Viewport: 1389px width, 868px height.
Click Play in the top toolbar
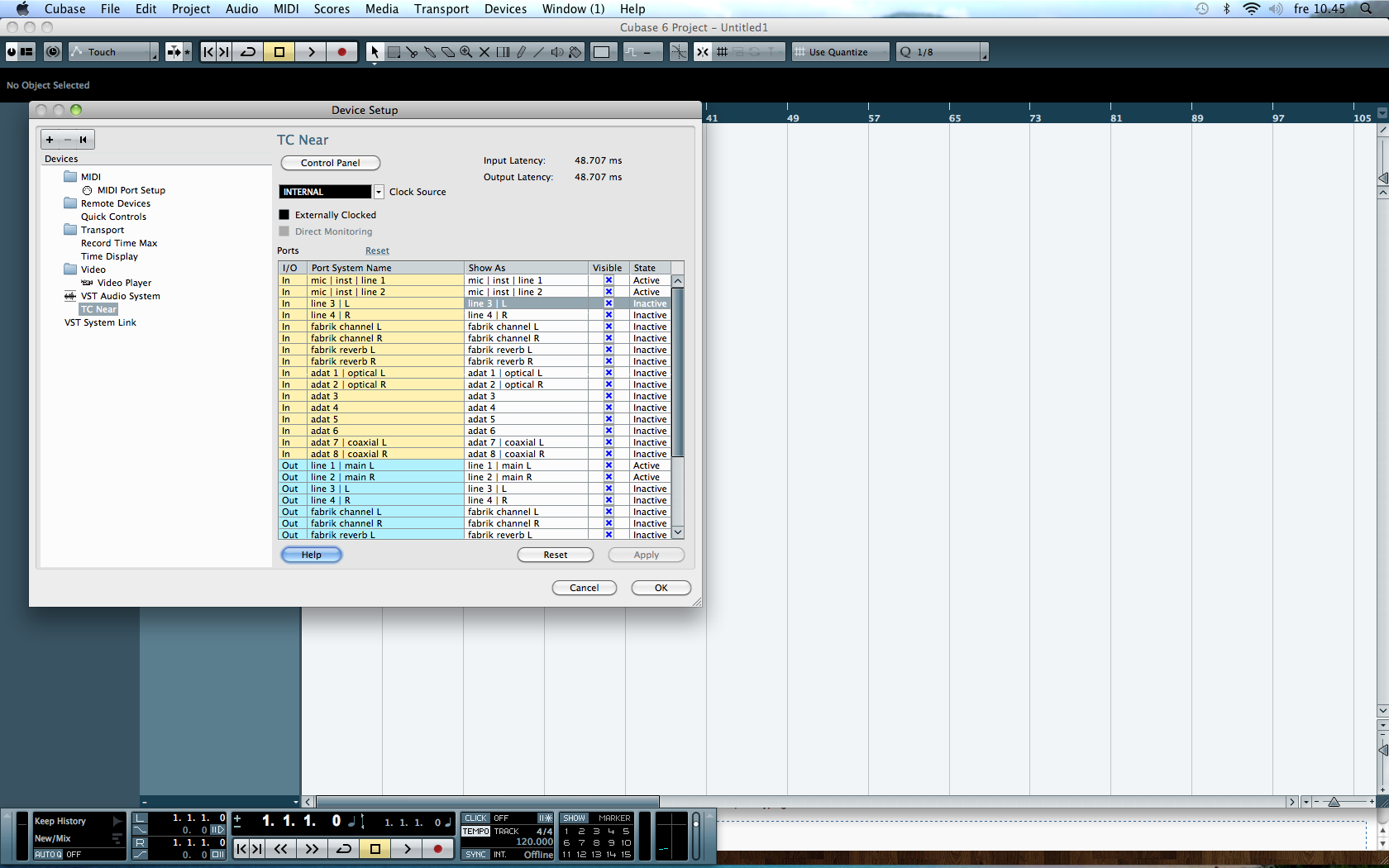[x=311, y=52]
